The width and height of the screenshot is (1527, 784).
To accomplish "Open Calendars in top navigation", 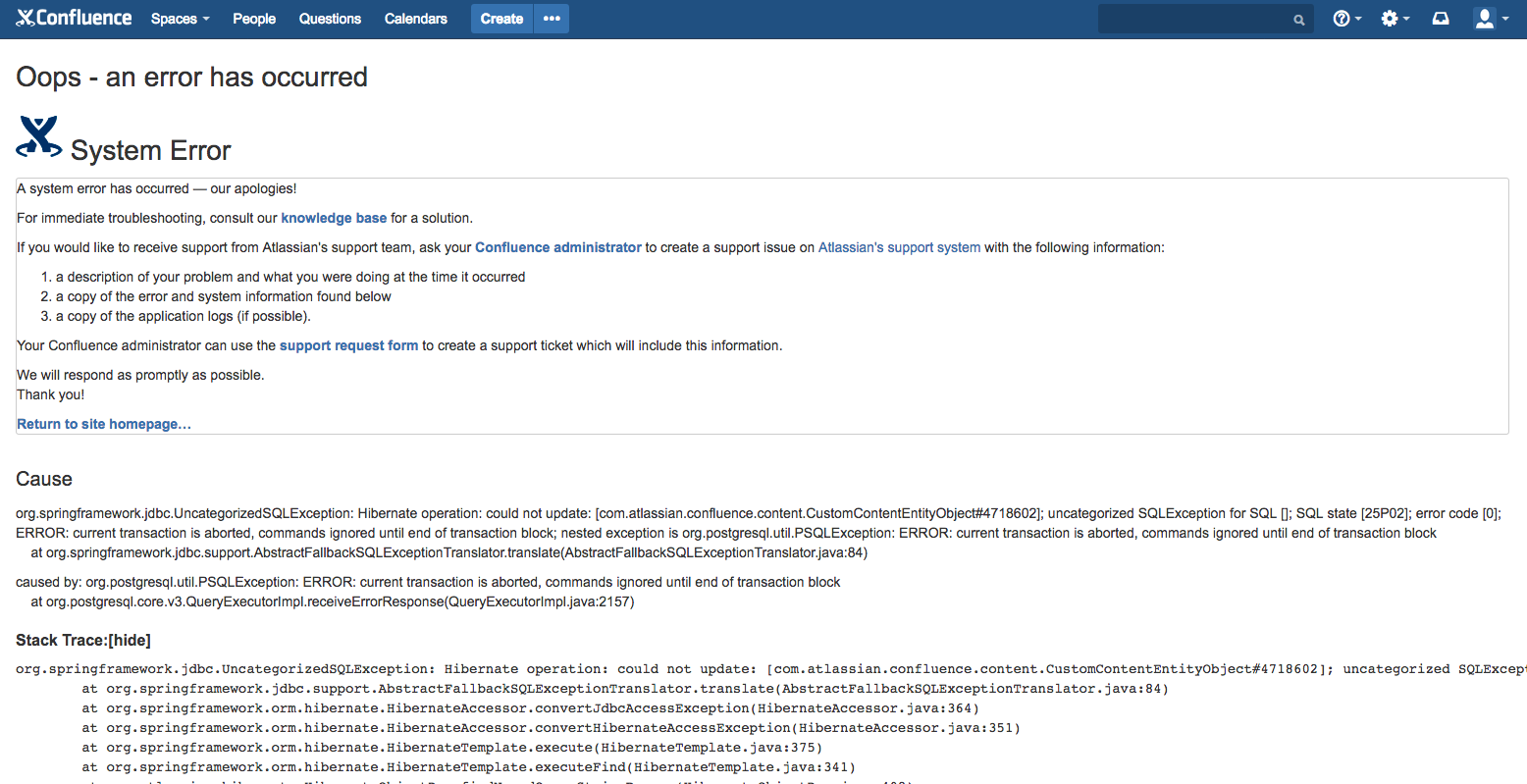I will click(416, 19).
